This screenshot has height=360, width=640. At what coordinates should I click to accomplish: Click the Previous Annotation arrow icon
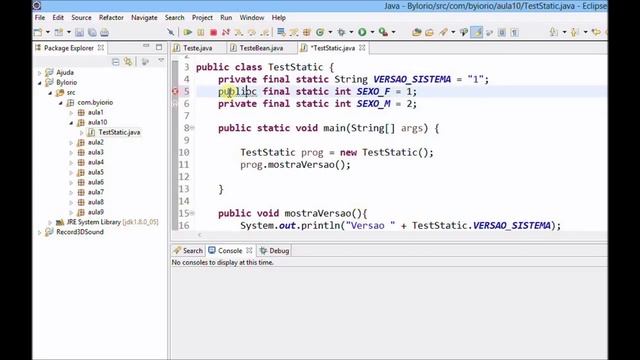575,32
